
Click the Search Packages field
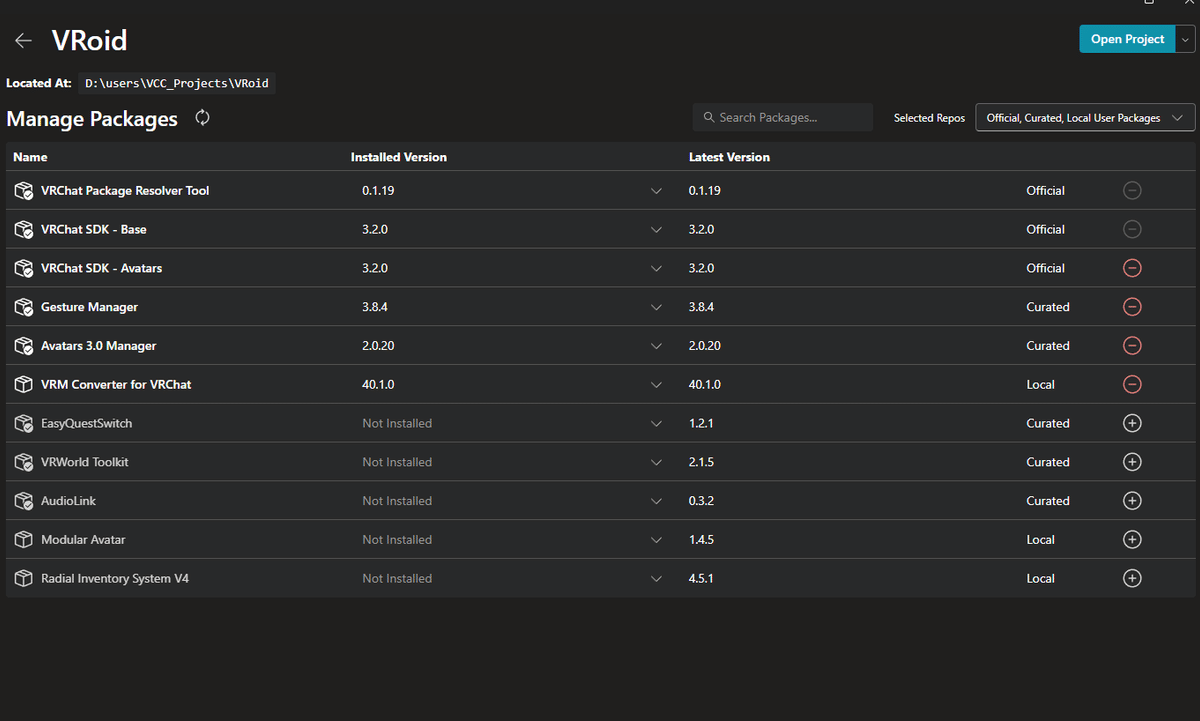point(783,117)
